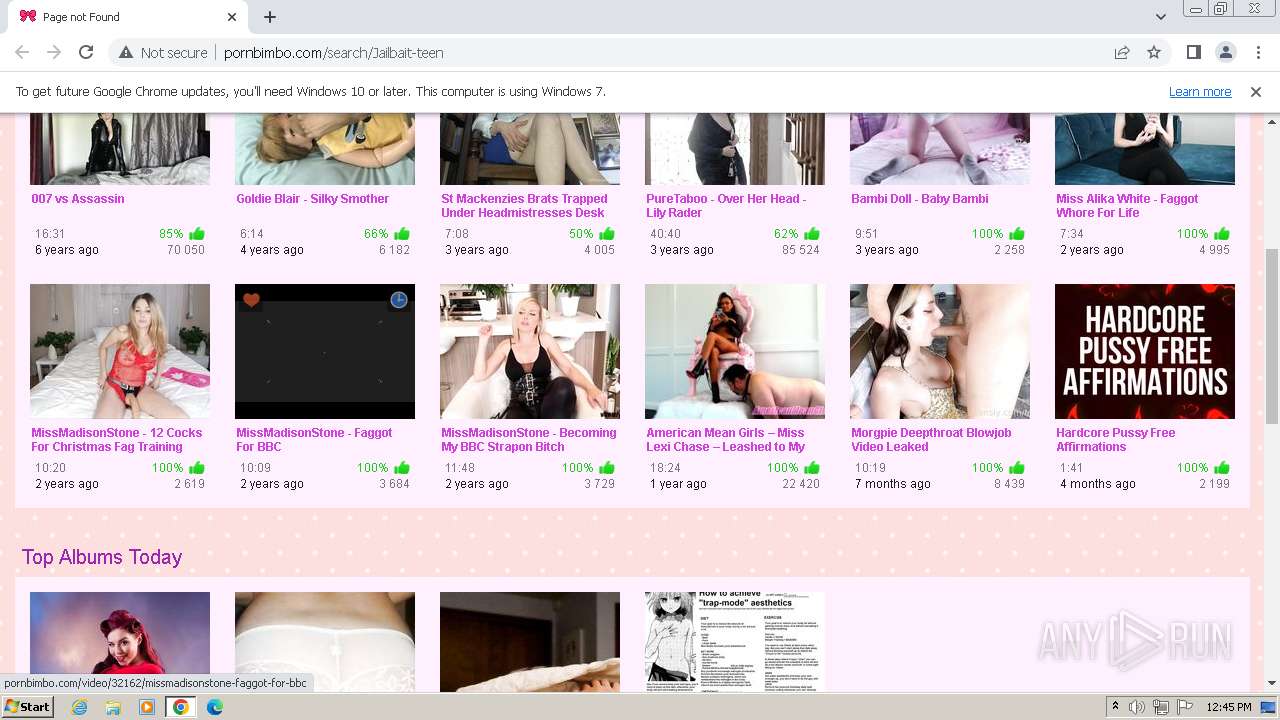Open the Windows Start menu
This screenshot has height=720, width=1280.
[x=27, y=707]
